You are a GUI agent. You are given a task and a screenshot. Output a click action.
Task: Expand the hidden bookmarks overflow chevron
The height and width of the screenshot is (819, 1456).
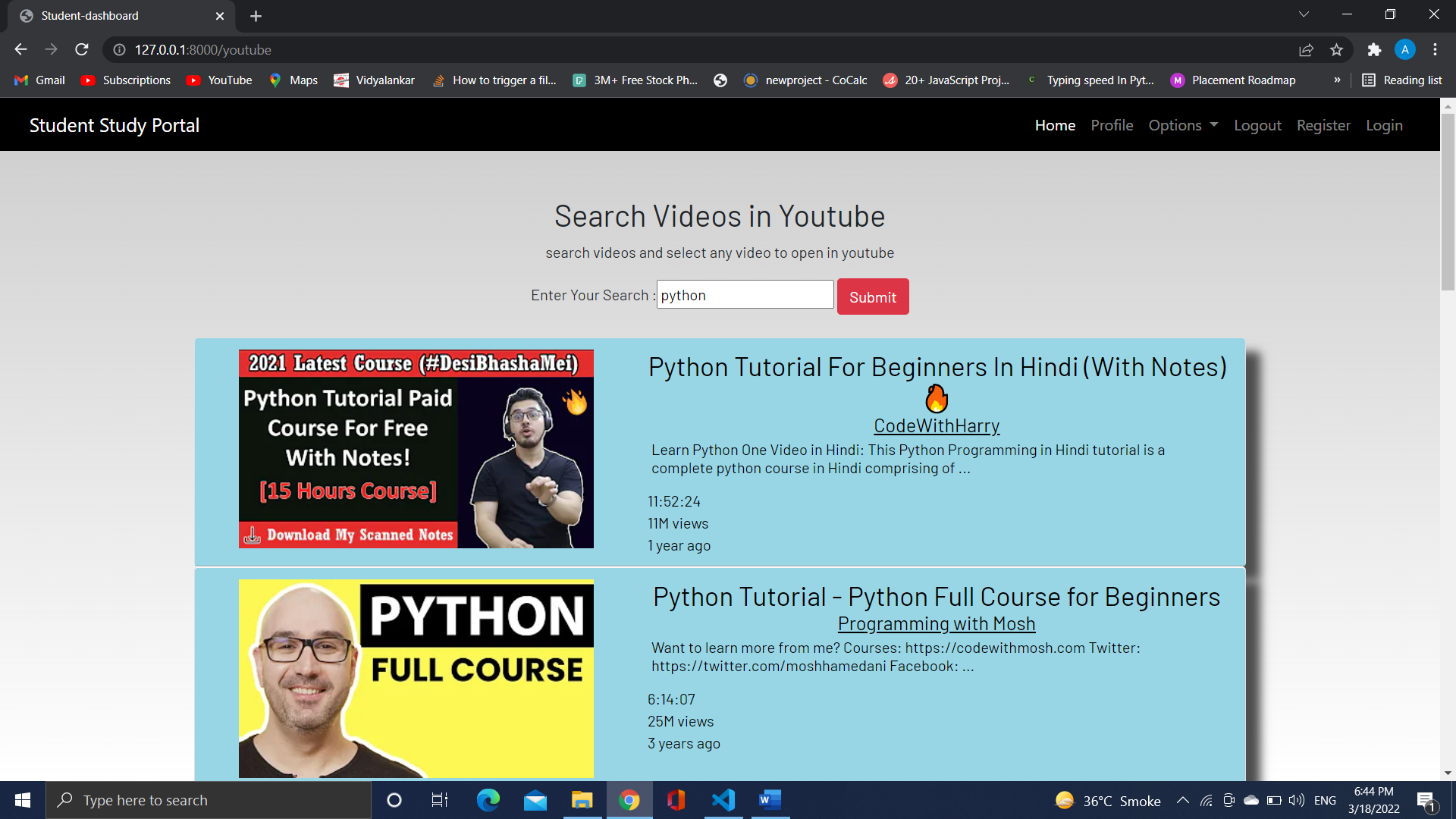click(1338, 80)
